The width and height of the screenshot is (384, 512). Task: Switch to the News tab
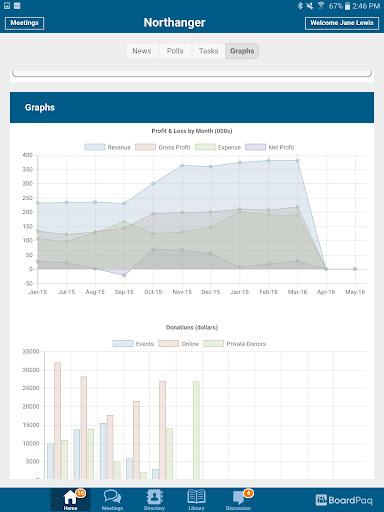[x=142, y=51]
